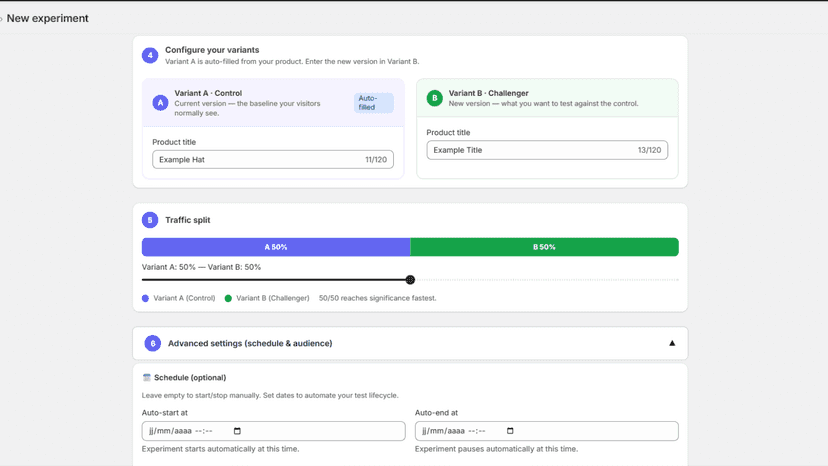Image resolution: width=828 pixels, height=466 pixels.
Task: Click the Schedule (optional) heading
Action: tap(190, 377)
